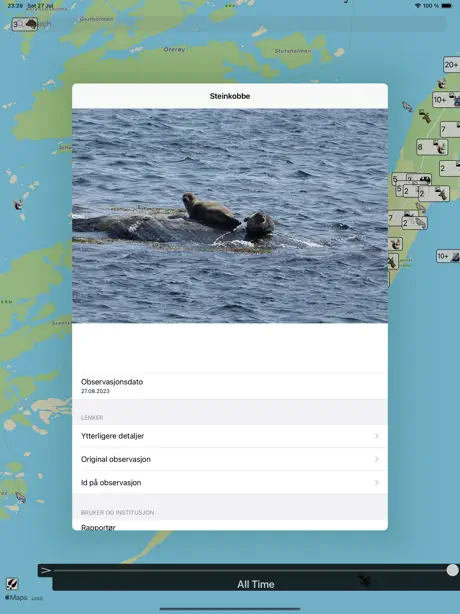The height and width of the screenshot is (614, 460).
Task: Tap the deer marker on the island
Action: click(425, 116)
